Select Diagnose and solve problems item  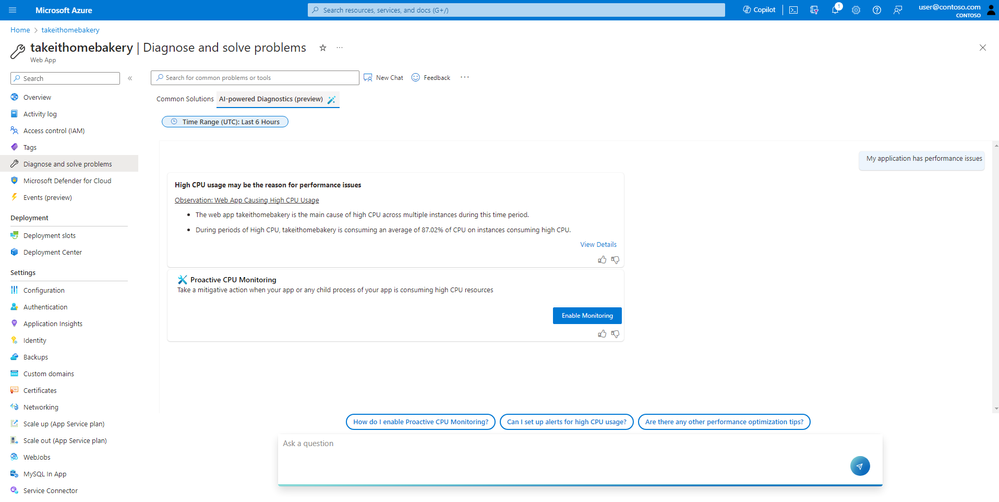point(69,164)
